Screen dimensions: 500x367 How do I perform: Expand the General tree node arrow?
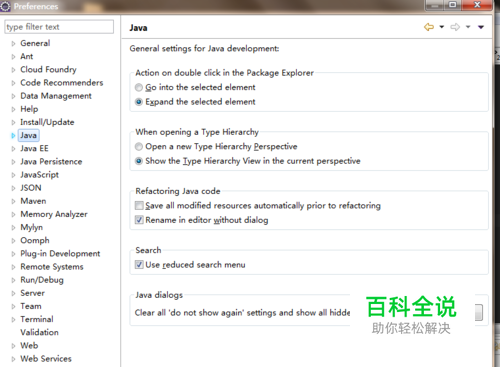13,43
